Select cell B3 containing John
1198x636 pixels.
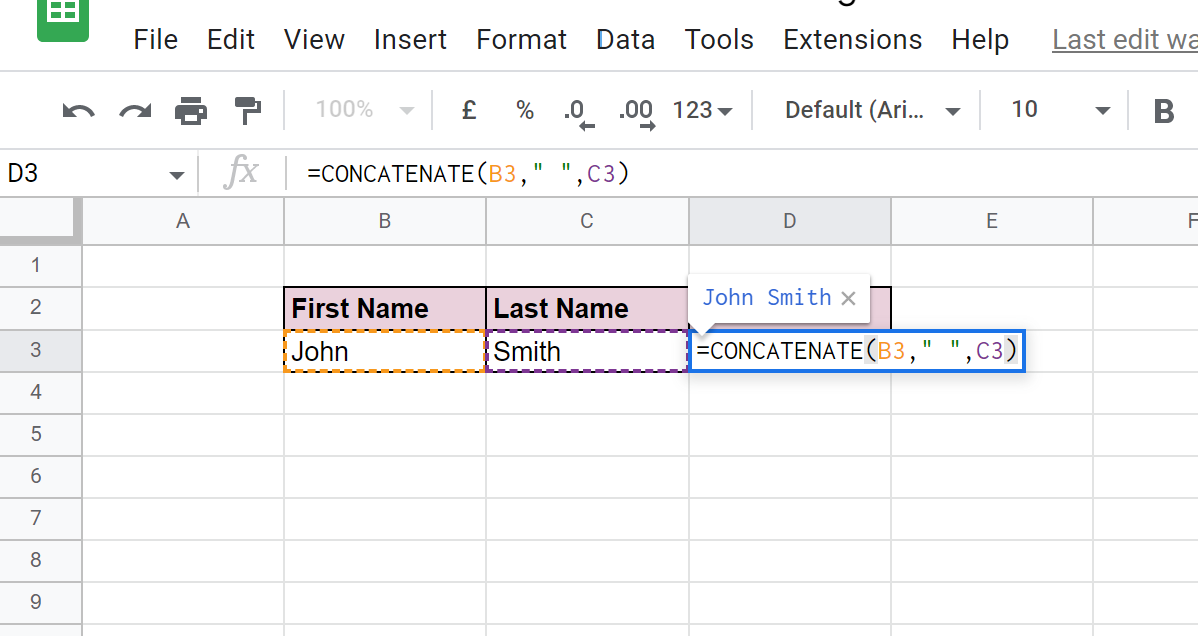tap(384, 351)
